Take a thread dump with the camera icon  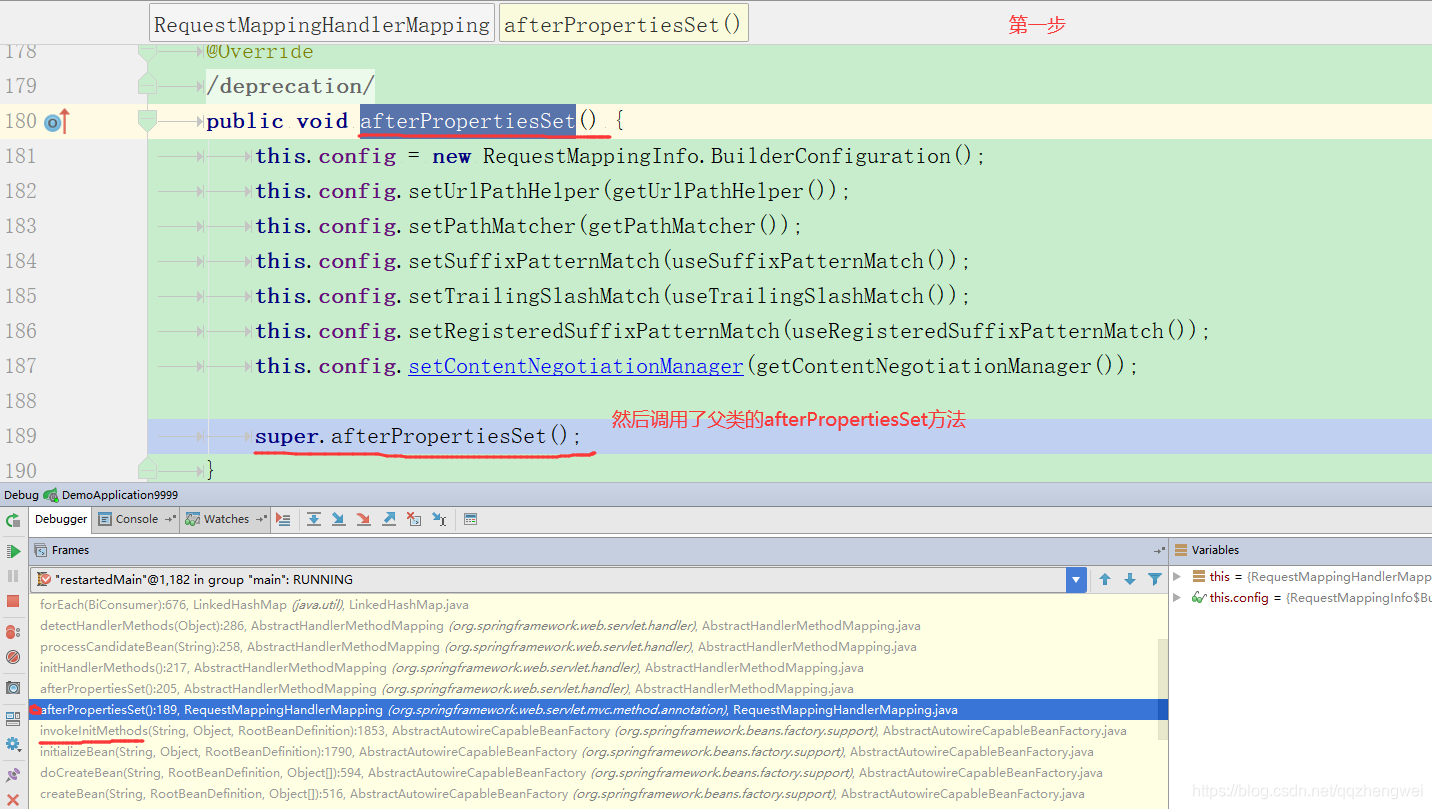click(x=13, y=687)
